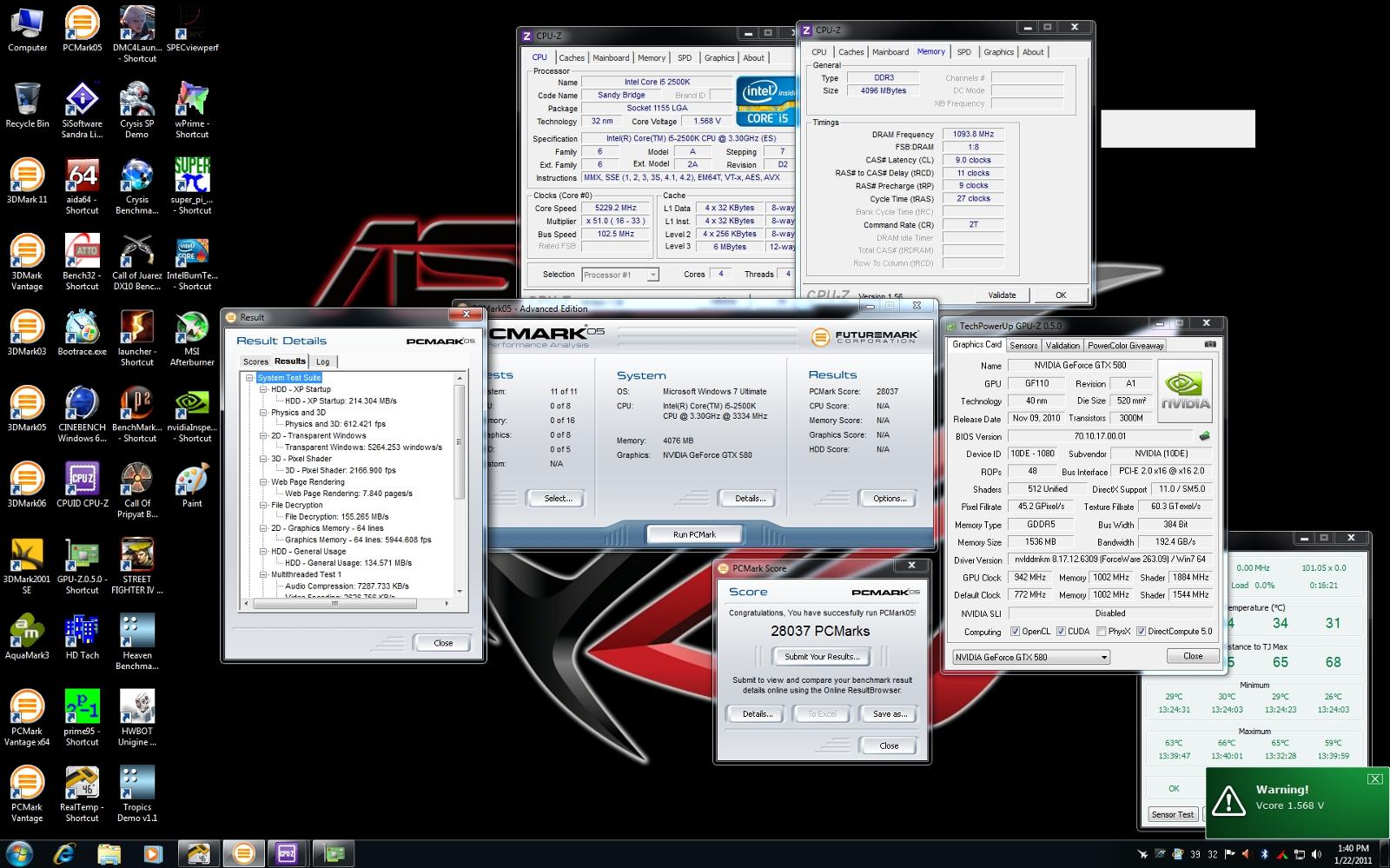Click the volume icon in system tray
Image resolution: width=1390 pixels, height=868 pixels.
1317,854
